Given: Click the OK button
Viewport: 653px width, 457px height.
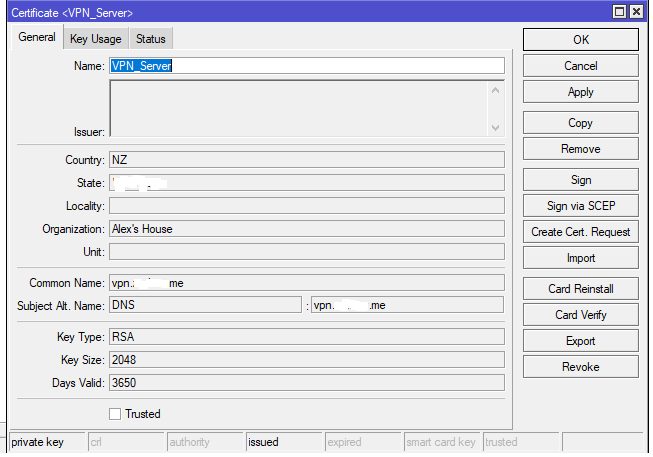Looking at the screenshot, I should tap(581, 40).
